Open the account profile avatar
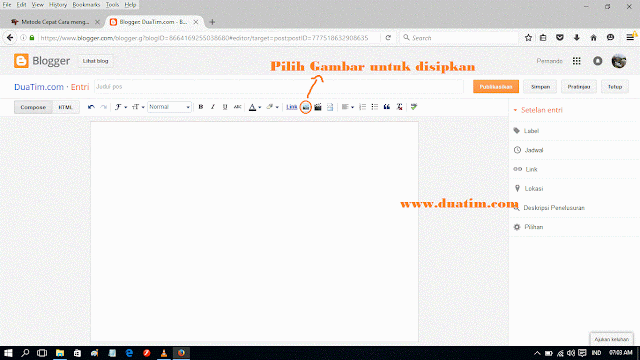 [619, 61]
